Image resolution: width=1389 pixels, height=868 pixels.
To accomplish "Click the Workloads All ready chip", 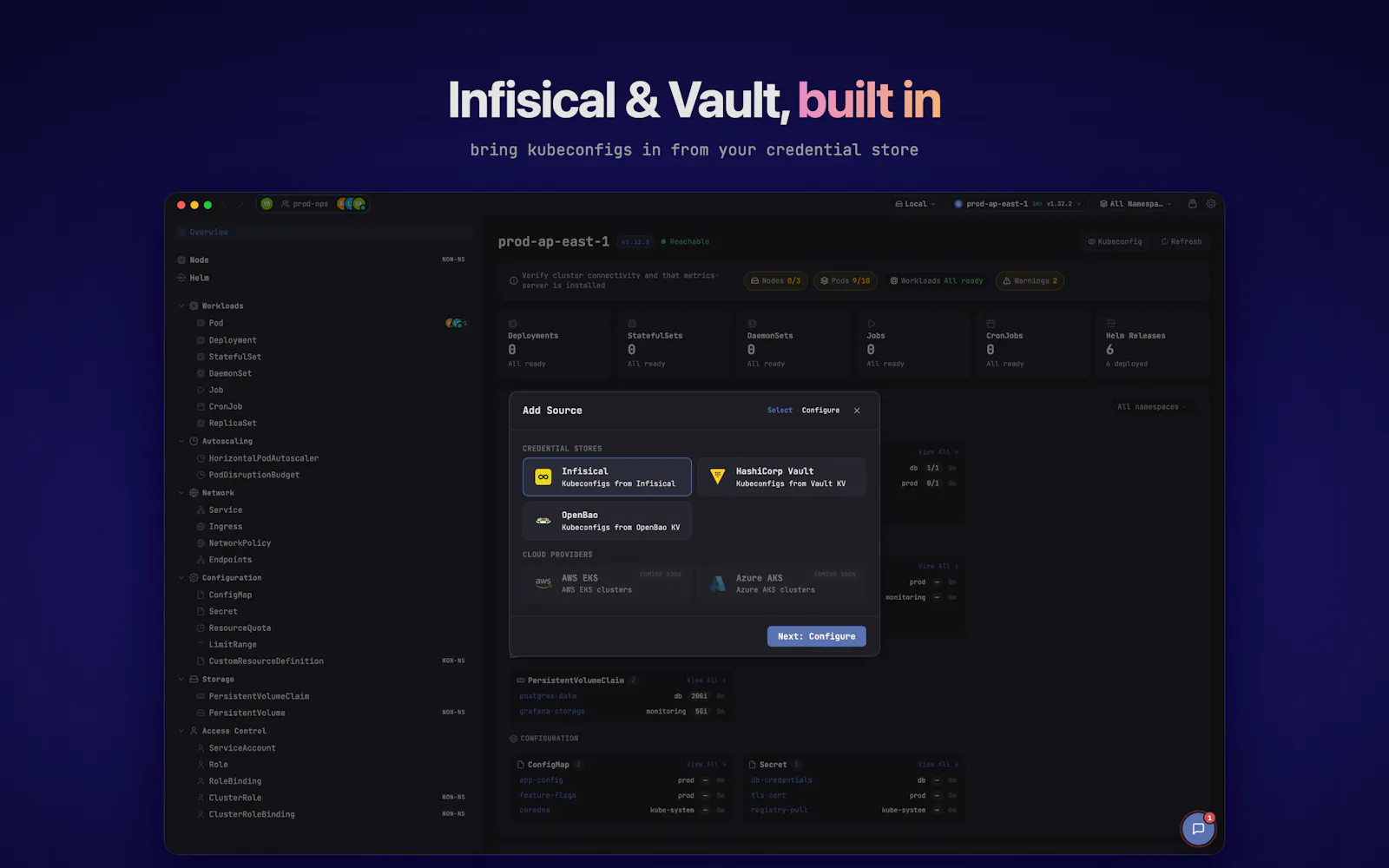I will [x=936, y=281].
